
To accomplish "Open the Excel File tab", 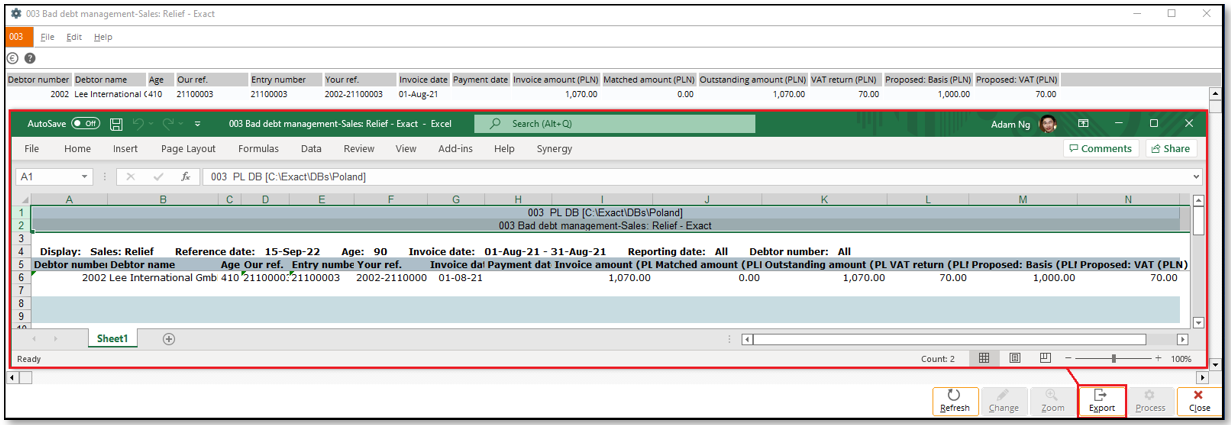I will click(32, 148).
